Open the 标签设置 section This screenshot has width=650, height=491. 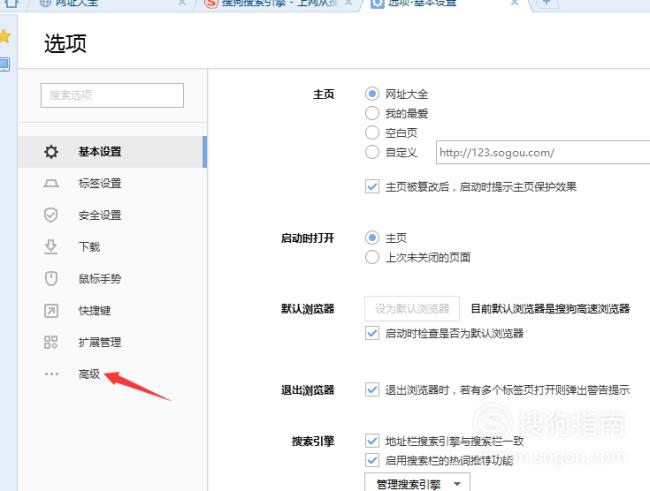click(x=112, y=183)
